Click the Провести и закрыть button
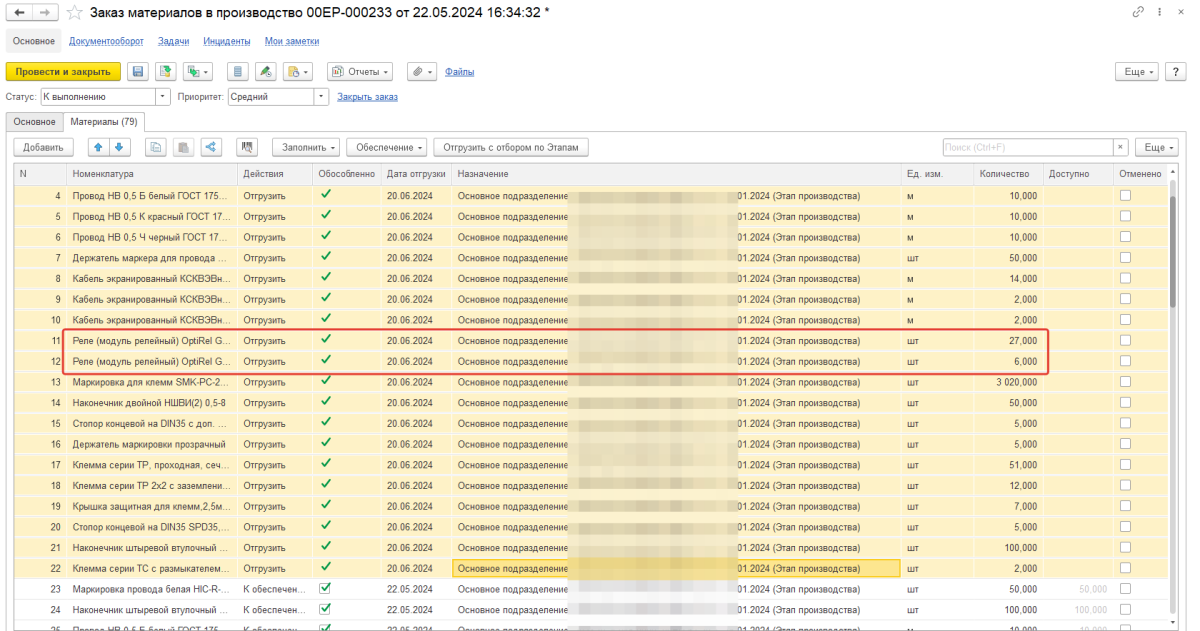Viewport: 1200px width, 631px height. point(63,72)
